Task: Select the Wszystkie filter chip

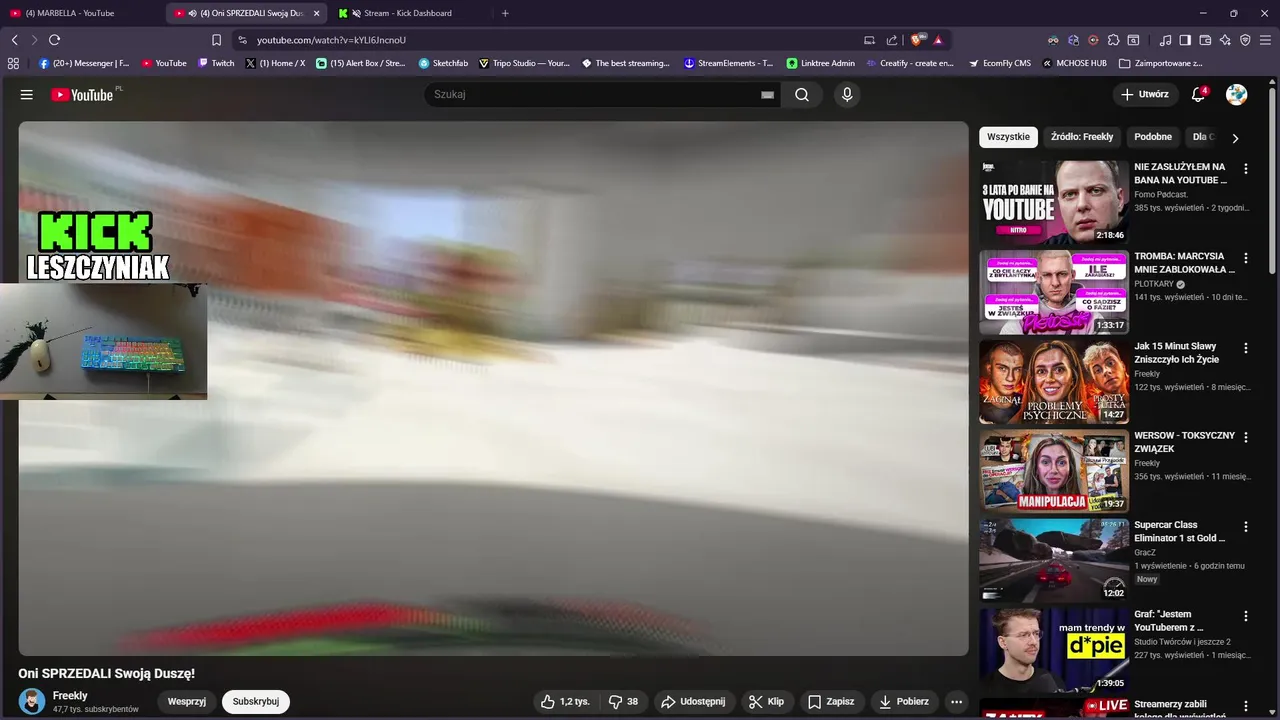Action: tap(1008, 137)
